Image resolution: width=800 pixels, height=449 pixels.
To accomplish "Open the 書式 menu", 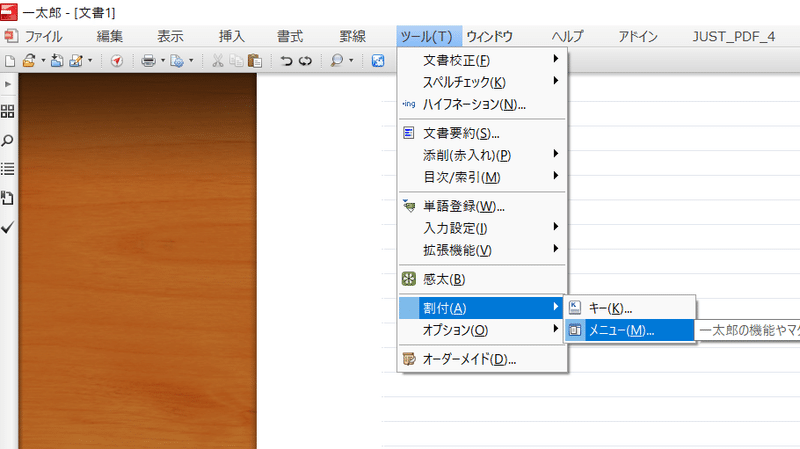I will 290,37.
